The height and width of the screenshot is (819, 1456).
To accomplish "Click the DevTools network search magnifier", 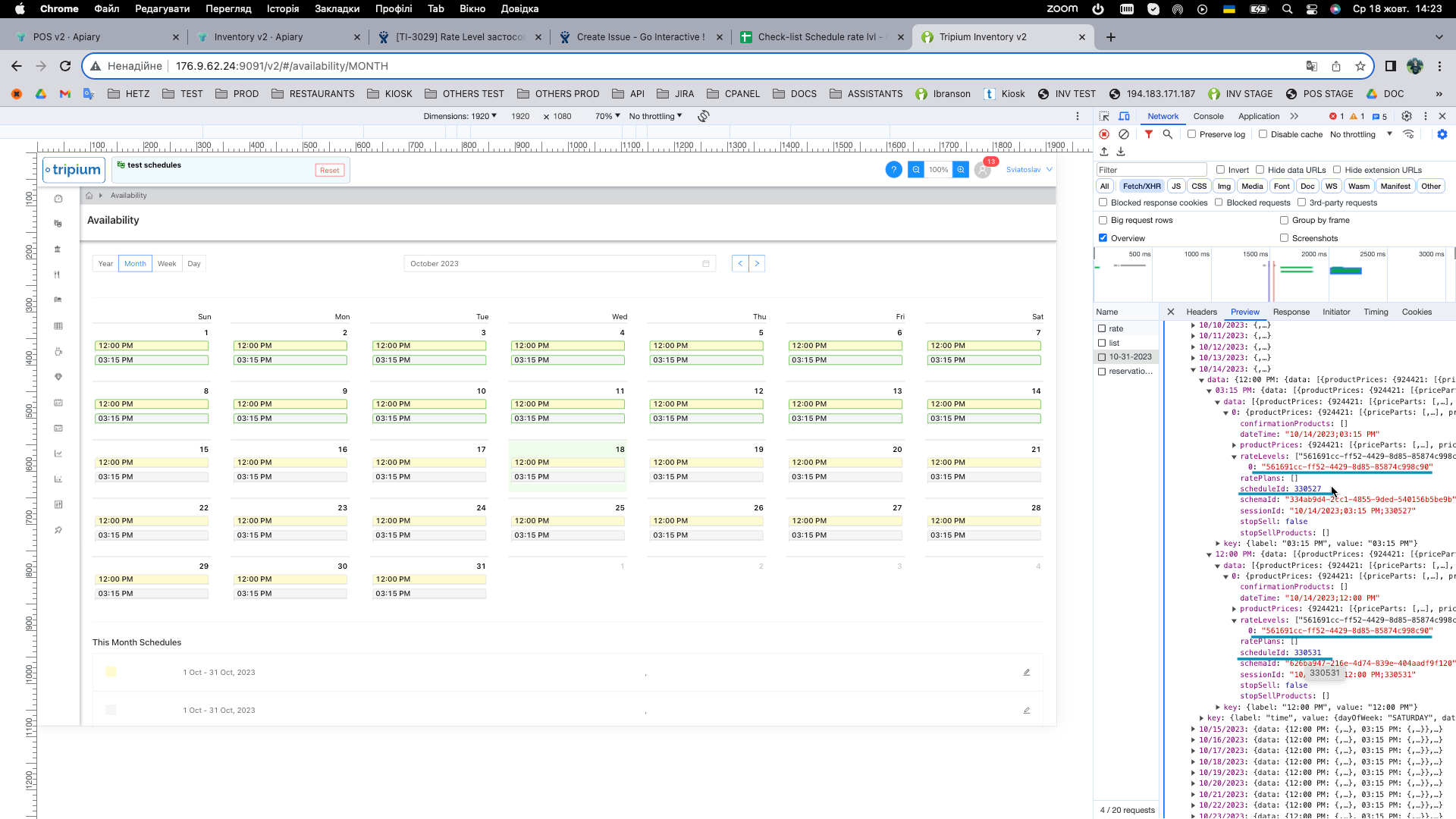I will (x=1168, y=134).
